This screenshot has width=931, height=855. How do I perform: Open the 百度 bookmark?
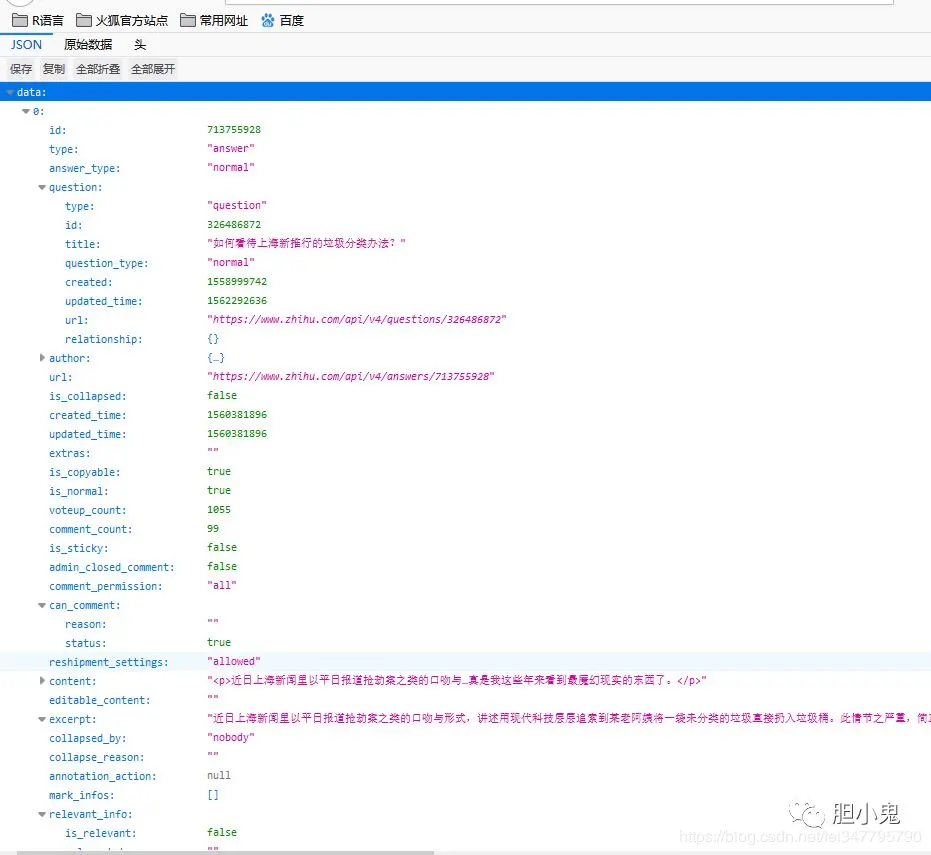[x=282, y=21]
